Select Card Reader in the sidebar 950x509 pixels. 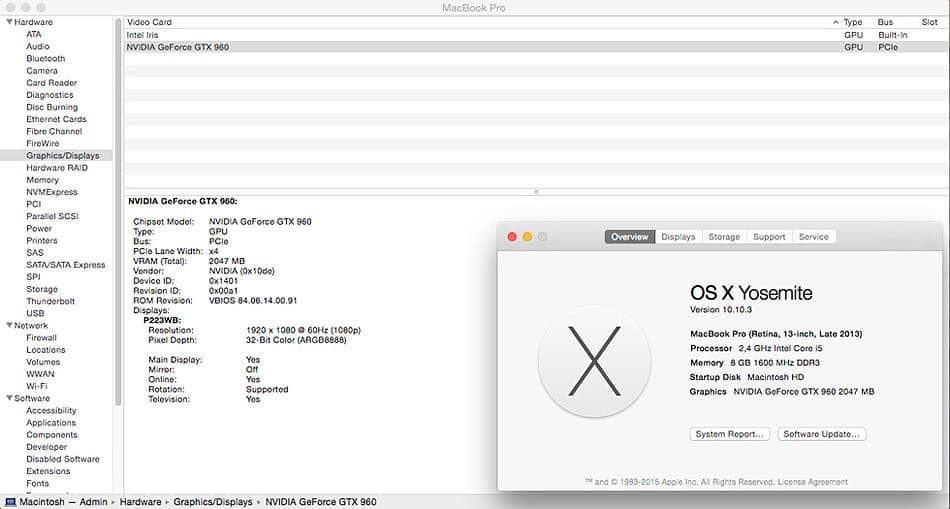click(51, 82)
